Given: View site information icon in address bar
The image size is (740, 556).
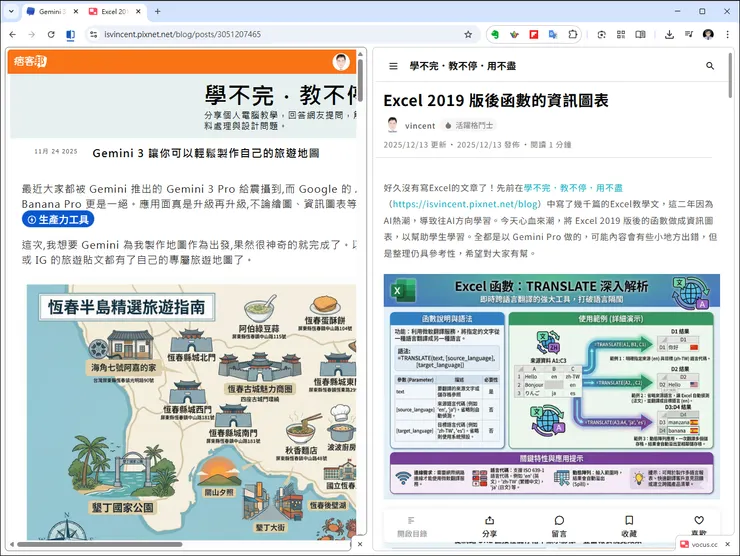Looking at the screenshot, I should point(94,34).
